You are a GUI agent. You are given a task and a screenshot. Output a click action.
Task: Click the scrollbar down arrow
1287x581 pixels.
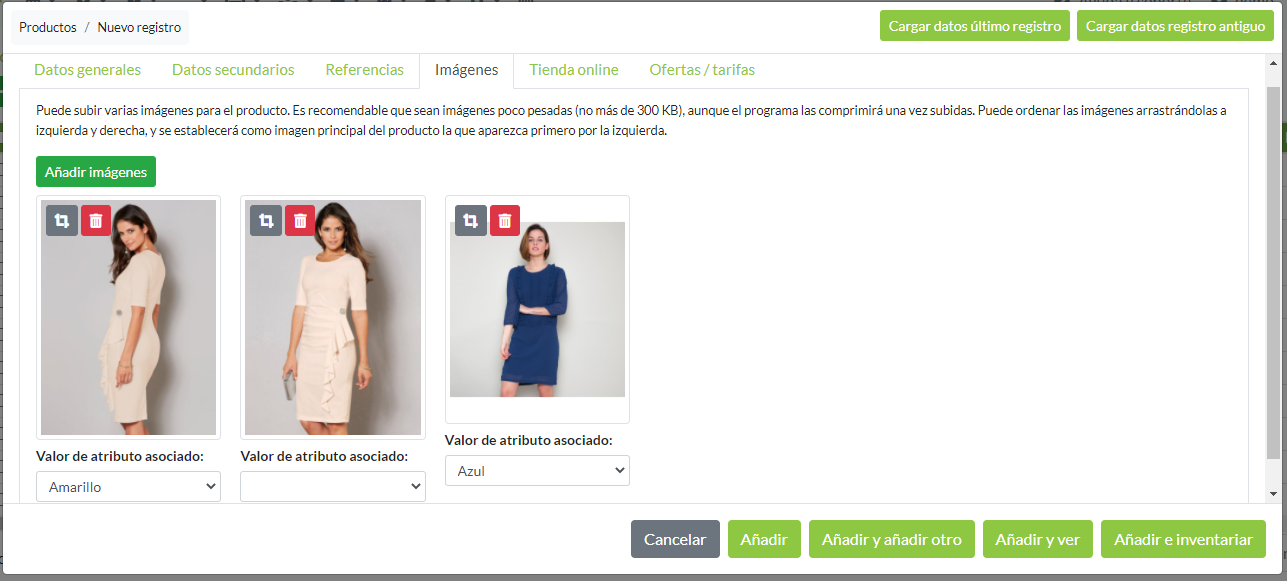(1272, 494)
